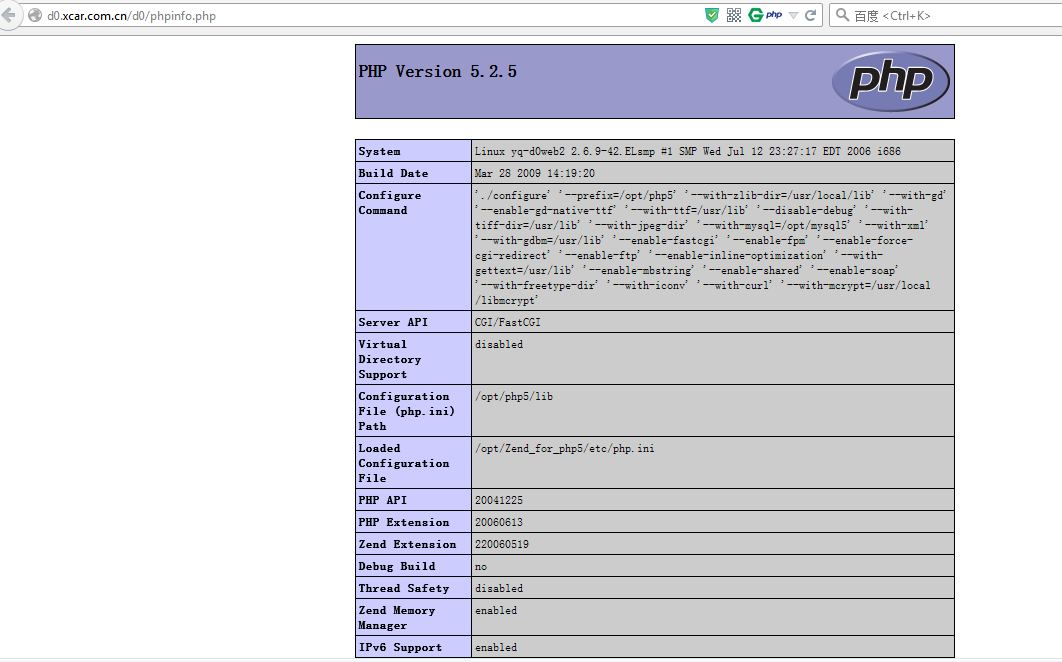Click the green G icon in address bar
This screenshot has width=1062, height=662.
755,15
